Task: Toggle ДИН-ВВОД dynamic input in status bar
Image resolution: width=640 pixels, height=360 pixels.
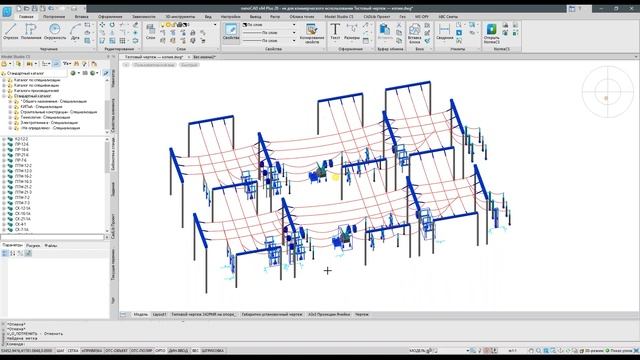Action: pyautogui.click(x=178, y=351)
